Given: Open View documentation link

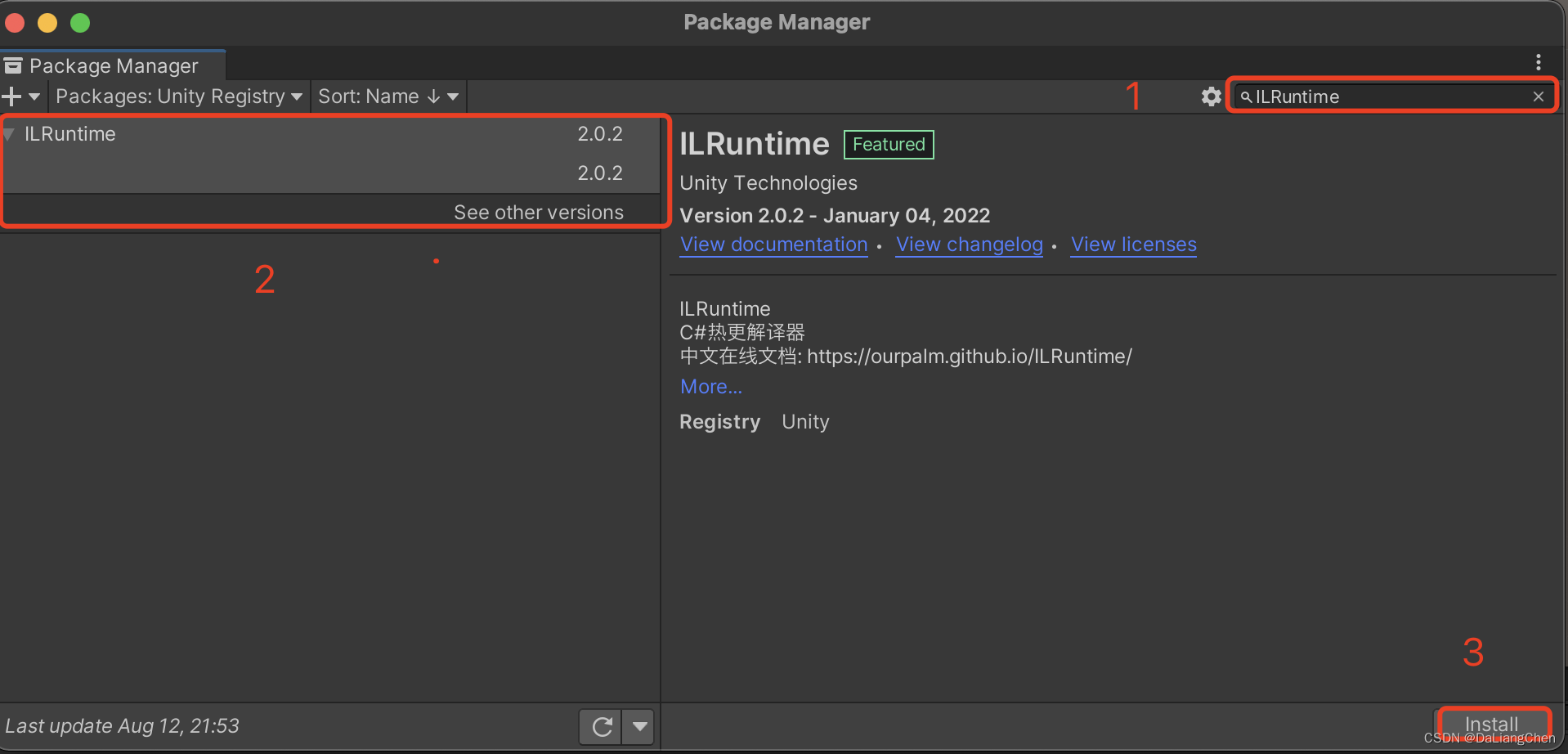Looking at the screenshot, I should click(x=773, y=244).
